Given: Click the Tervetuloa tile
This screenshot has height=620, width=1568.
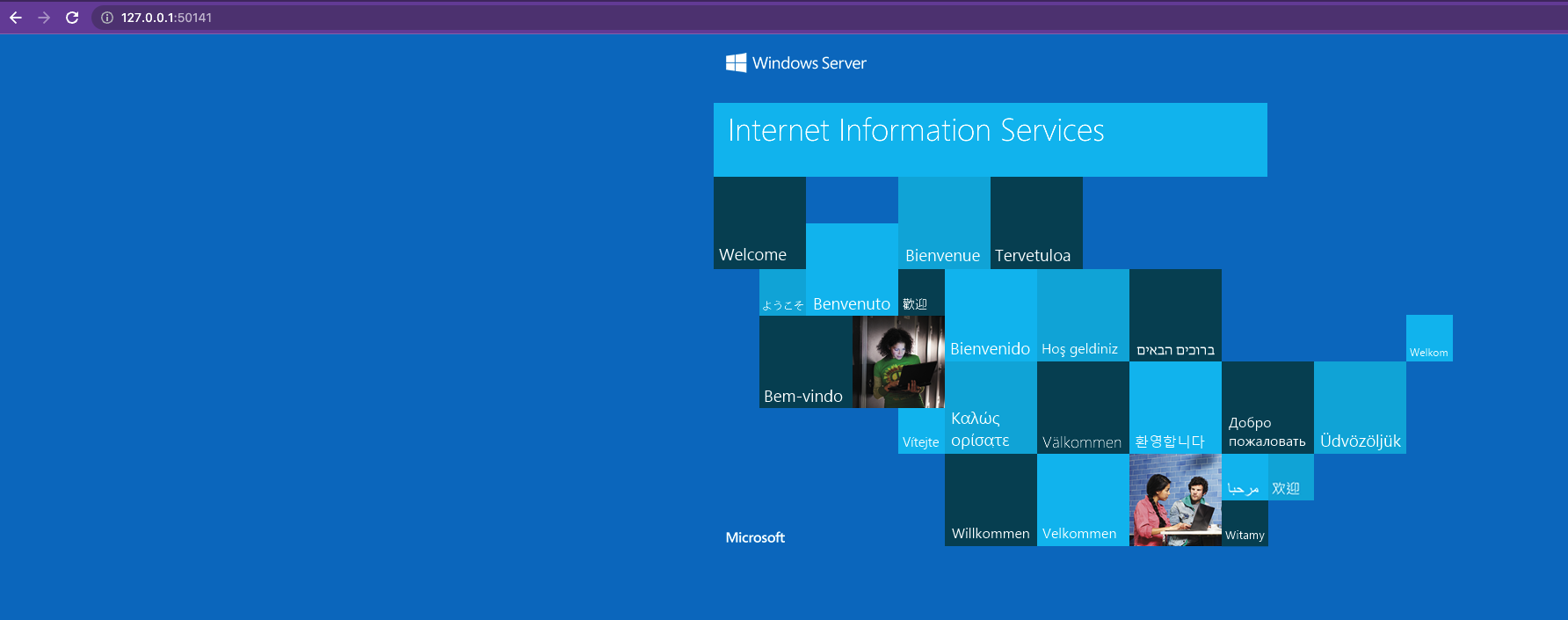Looking at the screenshot, I should point(1036,222).
